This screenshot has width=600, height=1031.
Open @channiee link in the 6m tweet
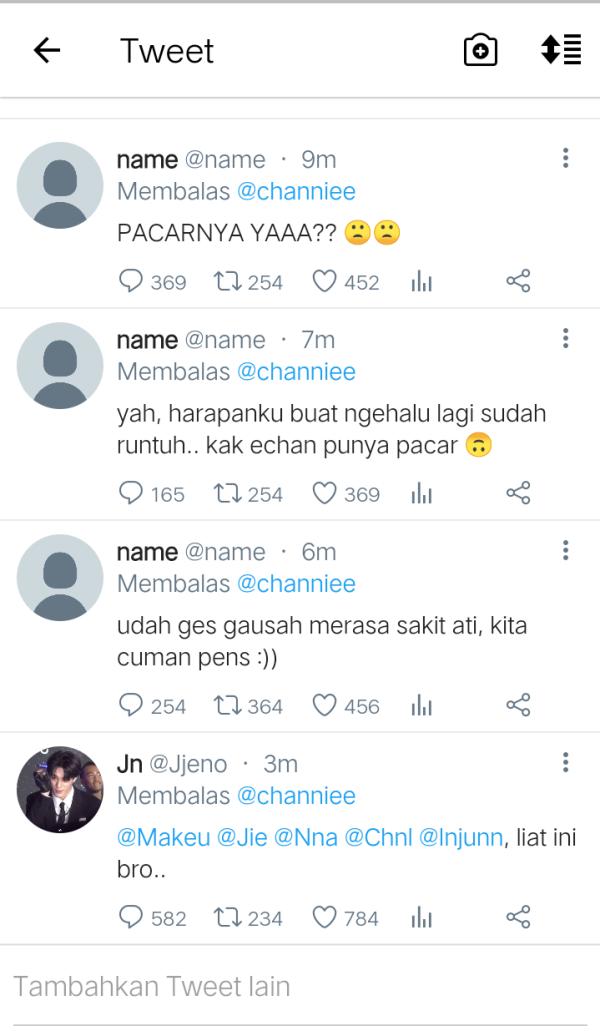(296, 583)
